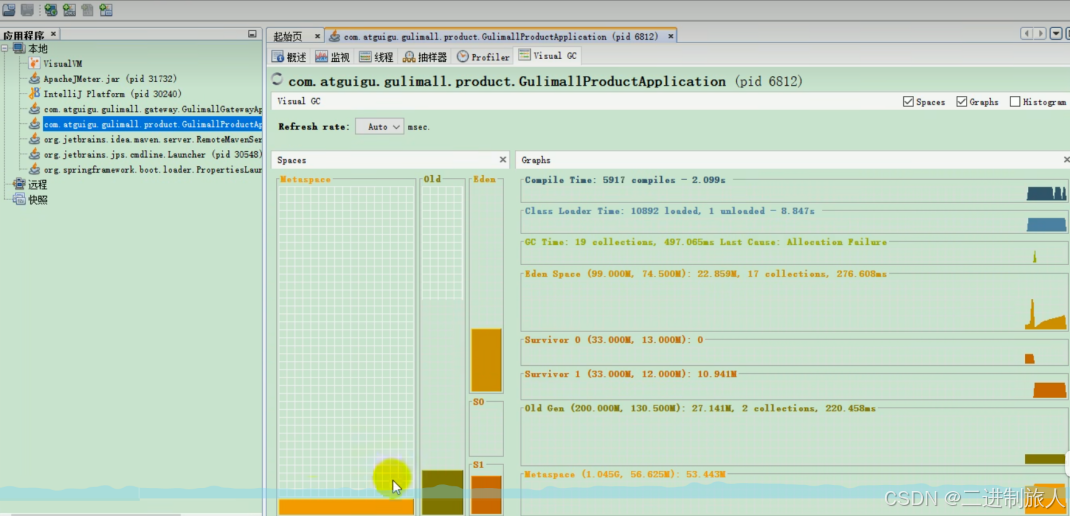Open the 监视 monitor tab
This screenshot has height=516, width=1070.
pos(333,57)
